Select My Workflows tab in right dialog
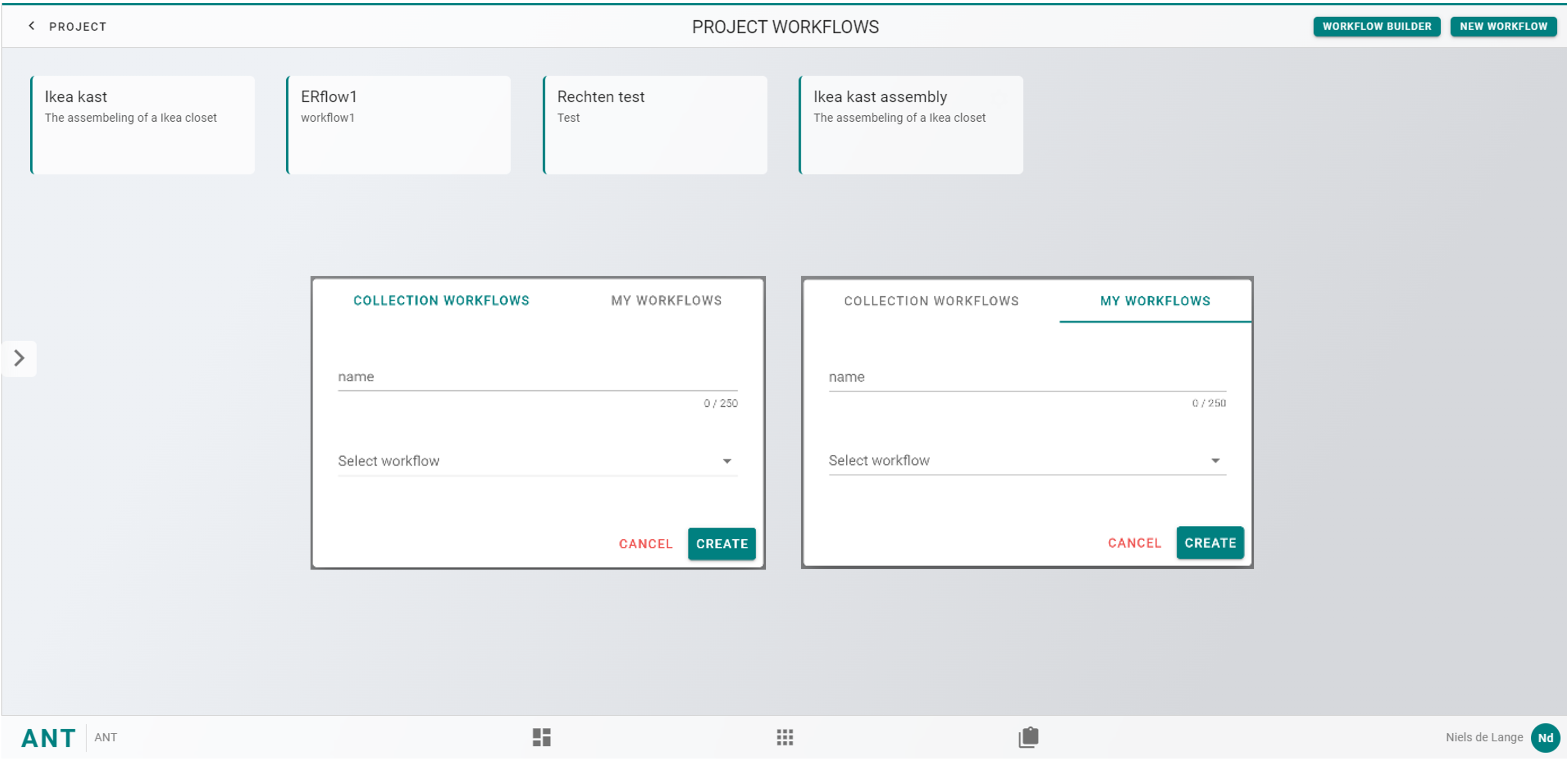1568x759 pixels. point(1155,301)
